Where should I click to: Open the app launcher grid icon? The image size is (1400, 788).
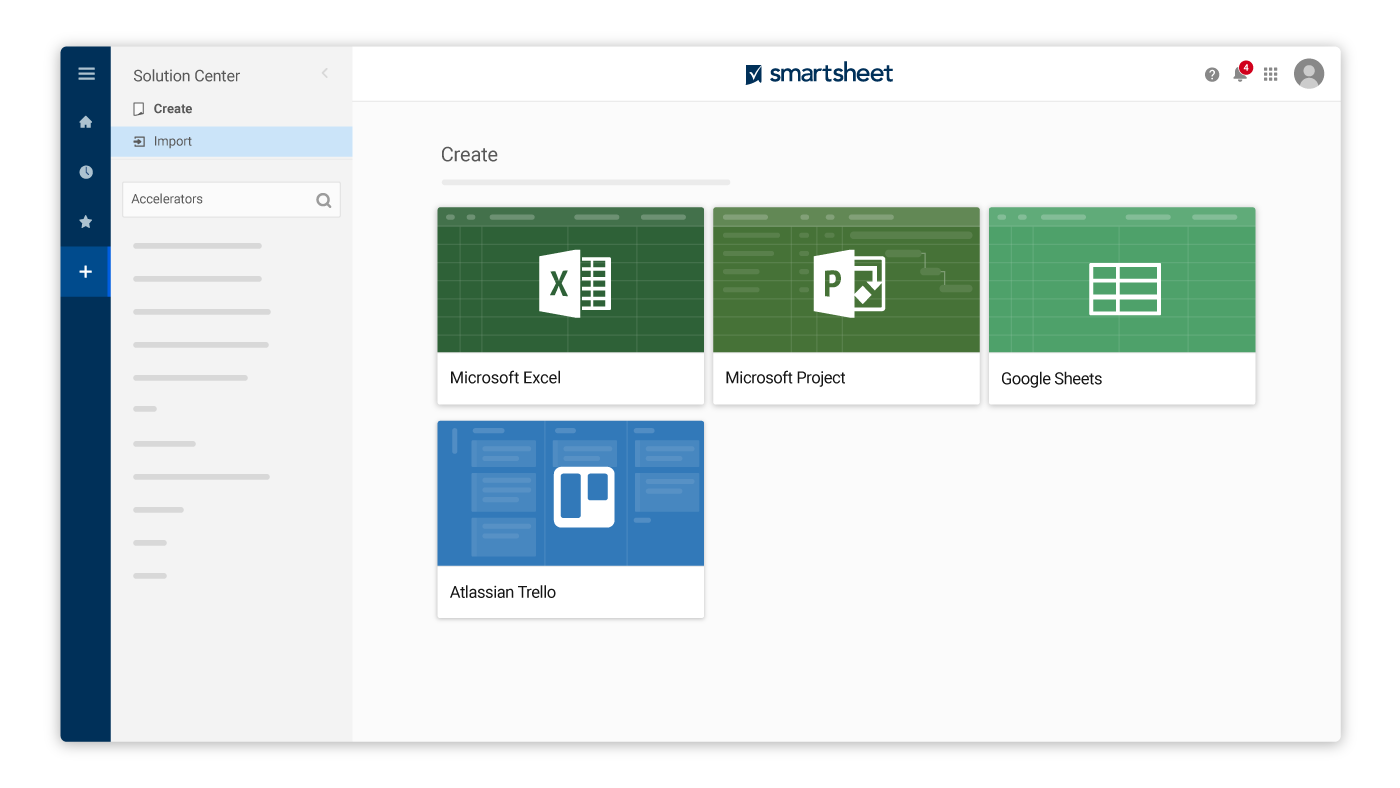[x=1271, y=74]
